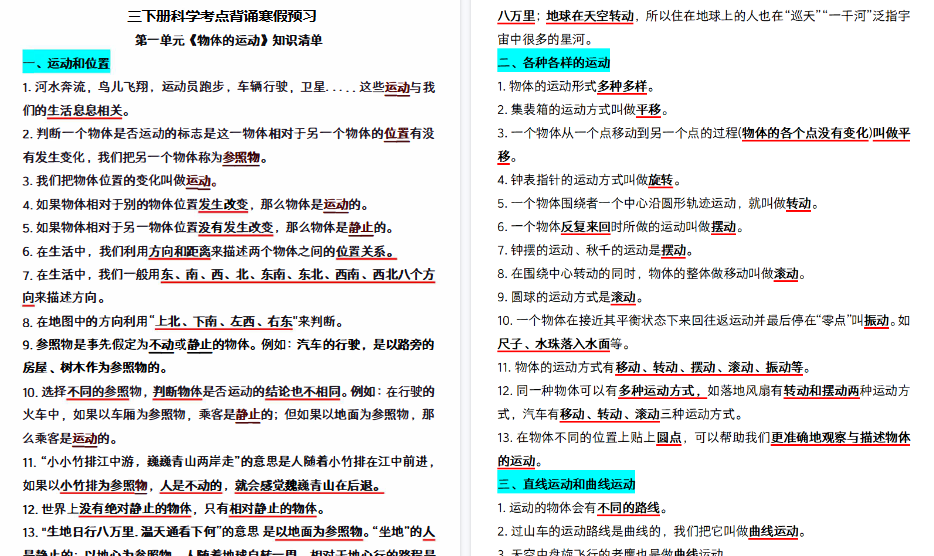Click the underlined word 振动 in item 10
Viewport: 934px width, 556px height.
876,321
